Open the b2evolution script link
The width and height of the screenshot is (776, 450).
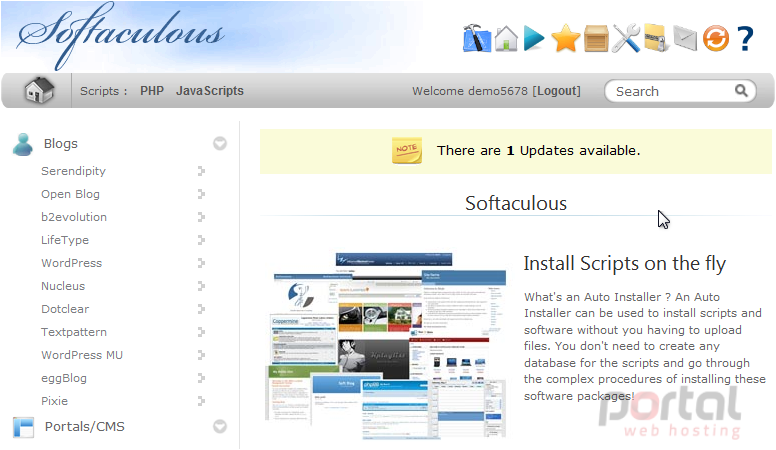coord(74,217)
